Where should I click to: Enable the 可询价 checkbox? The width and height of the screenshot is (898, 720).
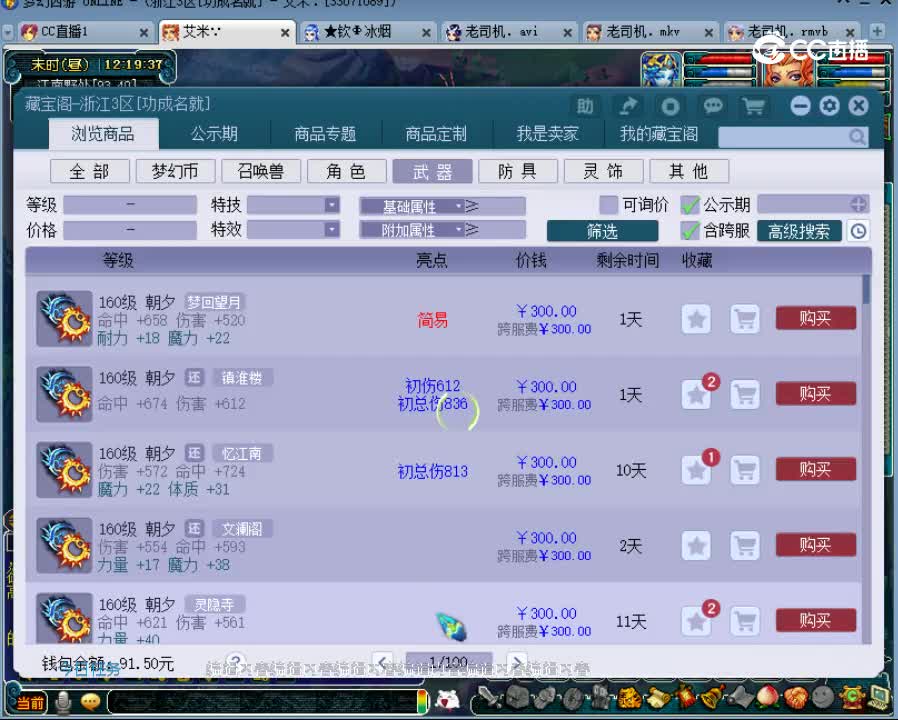608,204
